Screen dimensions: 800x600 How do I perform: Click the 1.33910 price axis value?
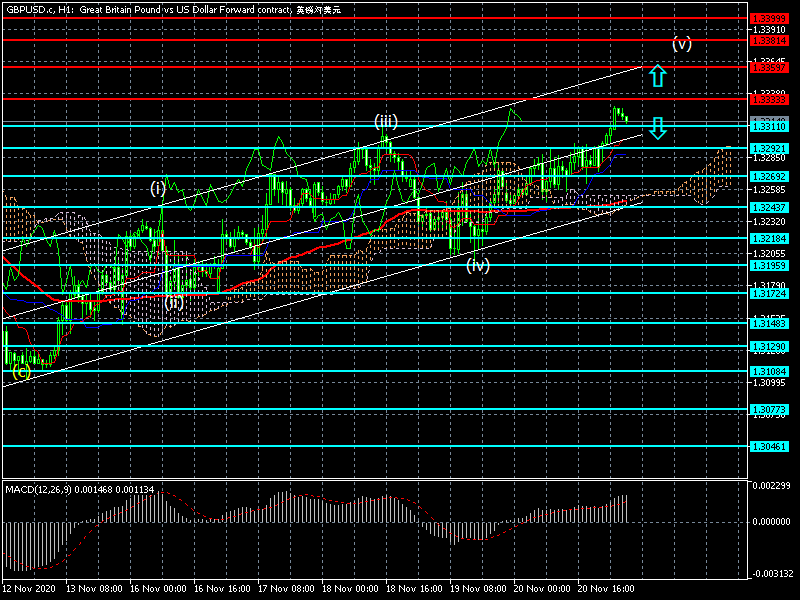[769, 30]
